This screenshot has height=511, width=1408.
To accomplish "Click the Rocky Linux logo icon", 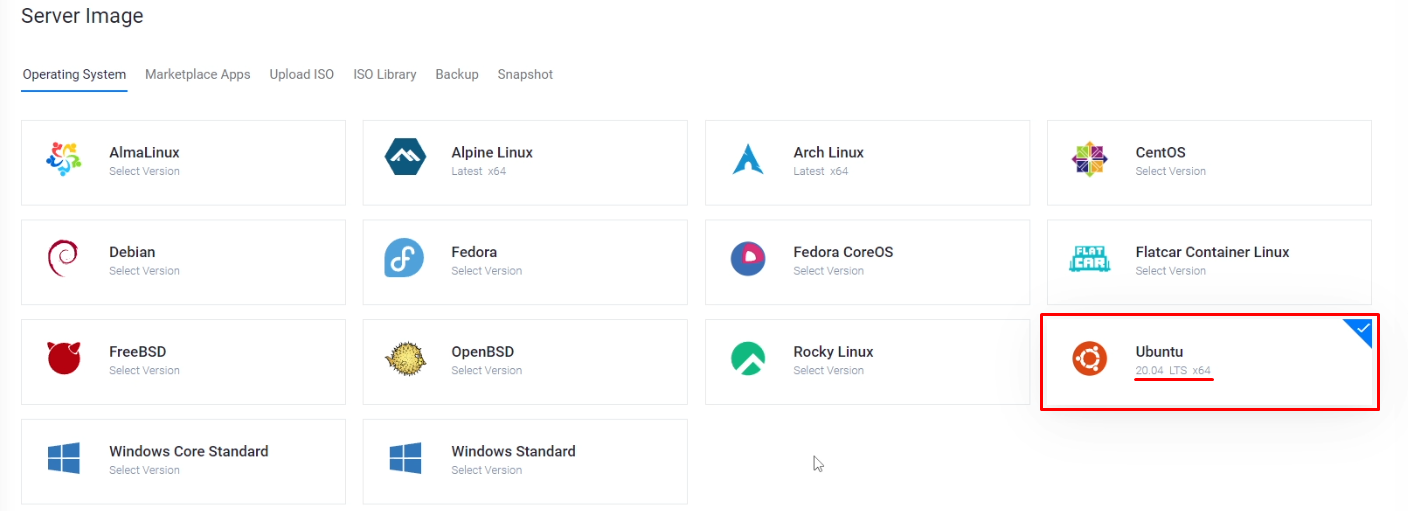I will [748, 358].
